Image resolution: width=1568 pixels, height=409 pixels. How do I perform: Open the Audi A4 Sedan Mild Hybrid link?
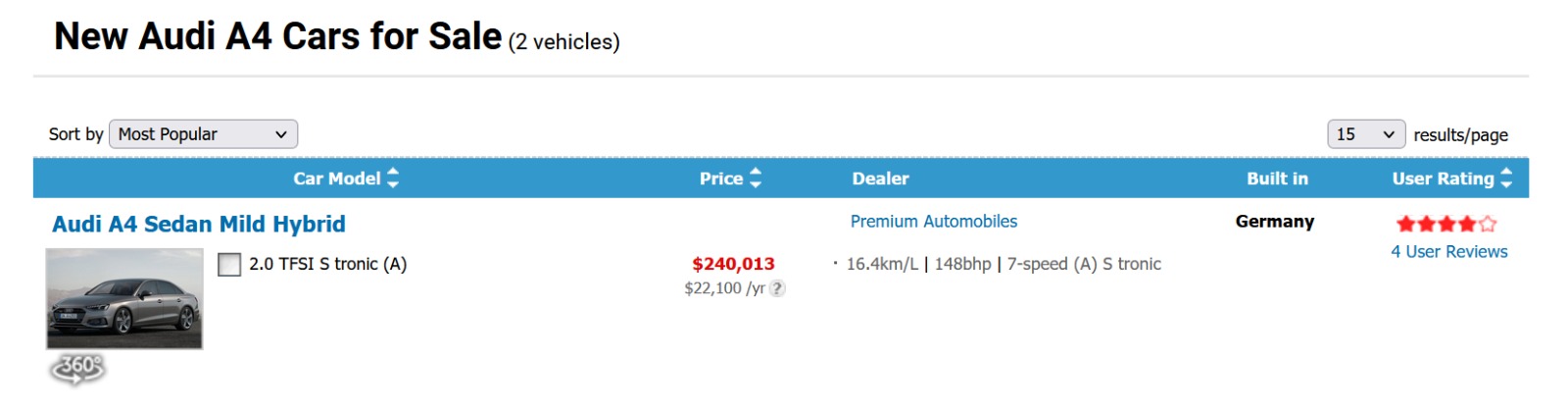click(199, 224)
